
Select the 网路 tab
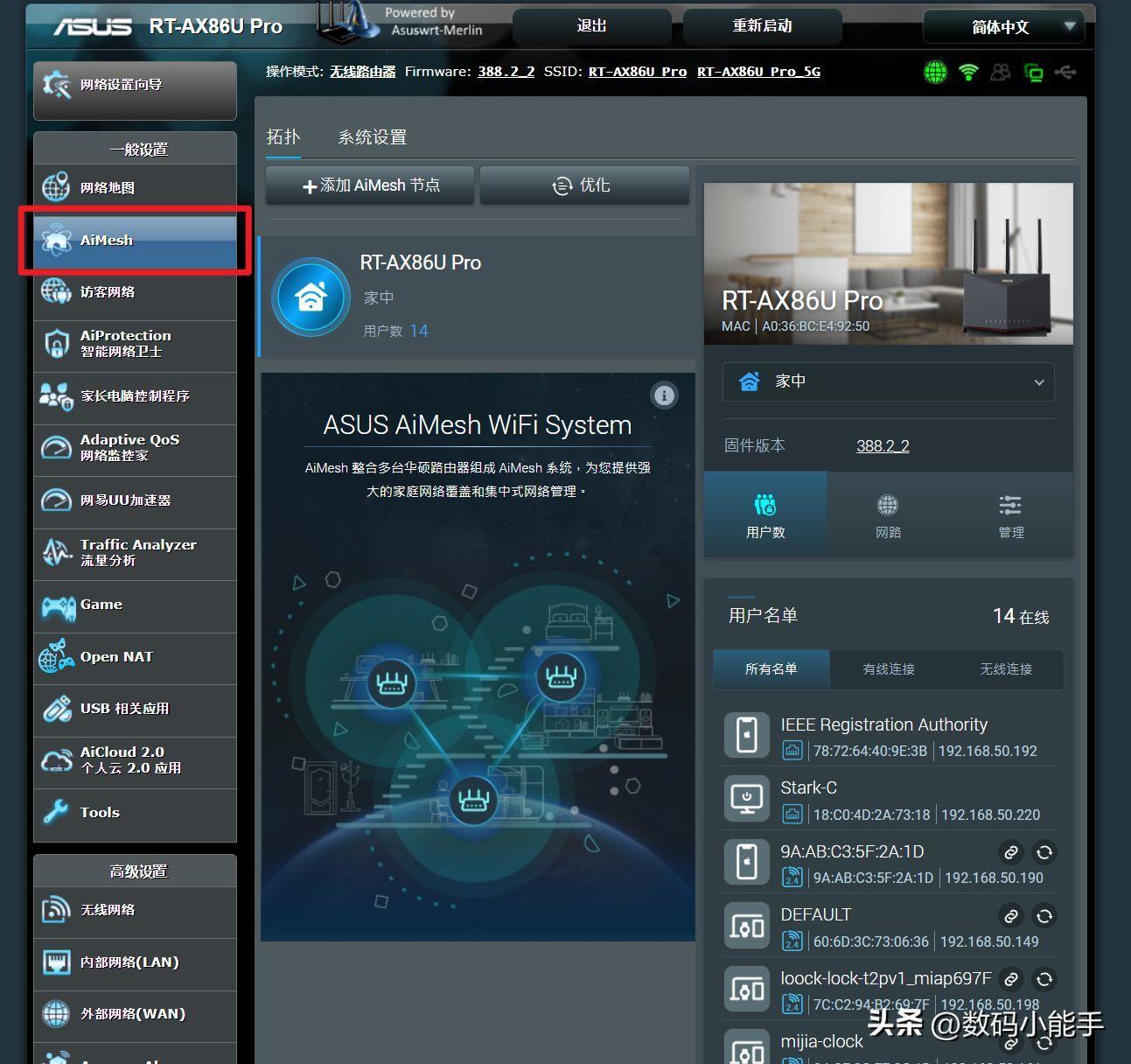(x=888, y=514)
